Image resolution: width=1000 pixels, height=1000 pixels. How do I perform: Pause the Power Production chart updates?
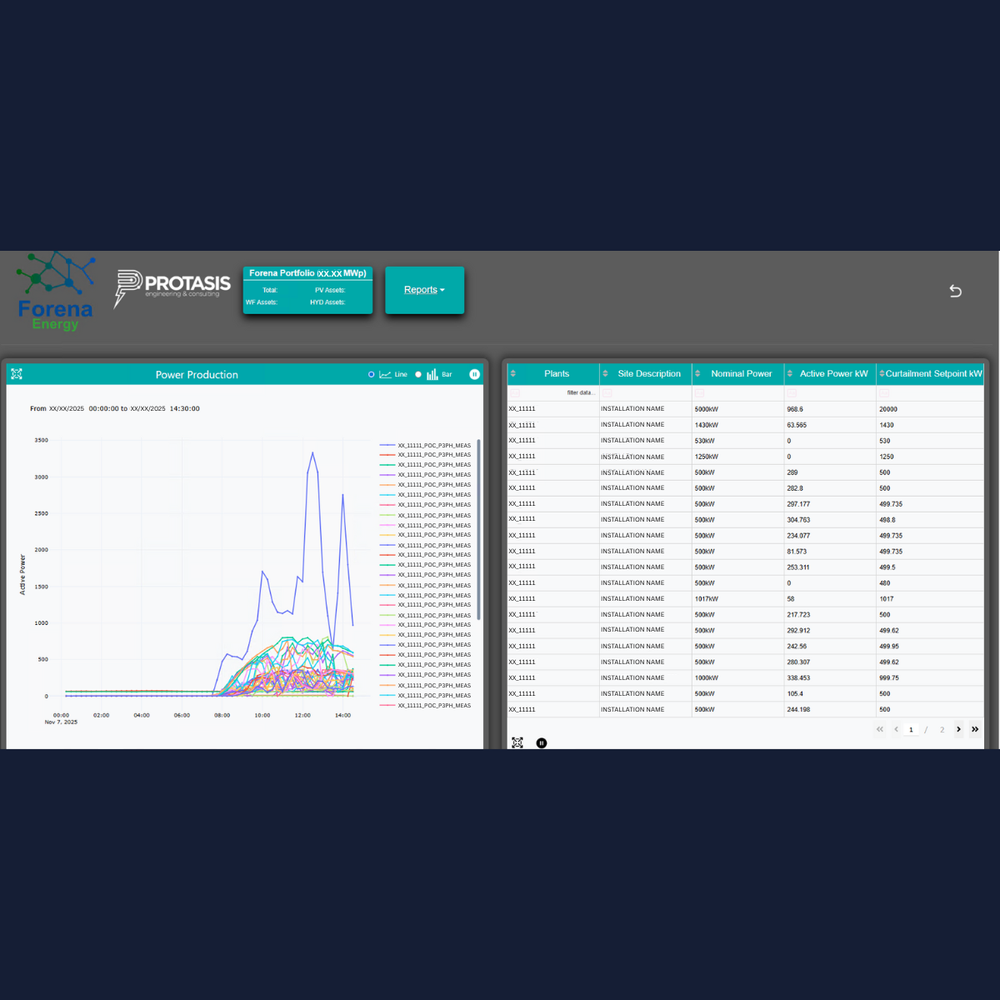pos(475,374)
